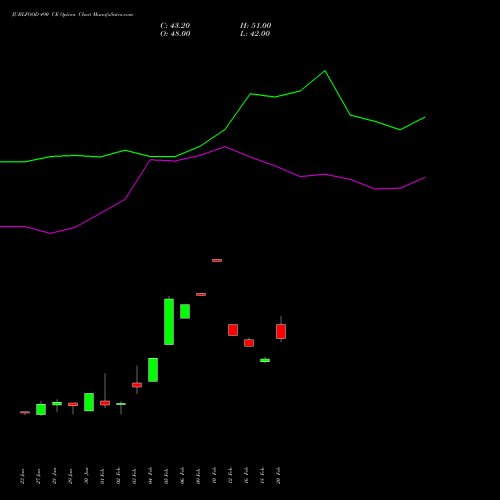
Task: Click the 01 Feb date axis label
Action: [102, 476]
